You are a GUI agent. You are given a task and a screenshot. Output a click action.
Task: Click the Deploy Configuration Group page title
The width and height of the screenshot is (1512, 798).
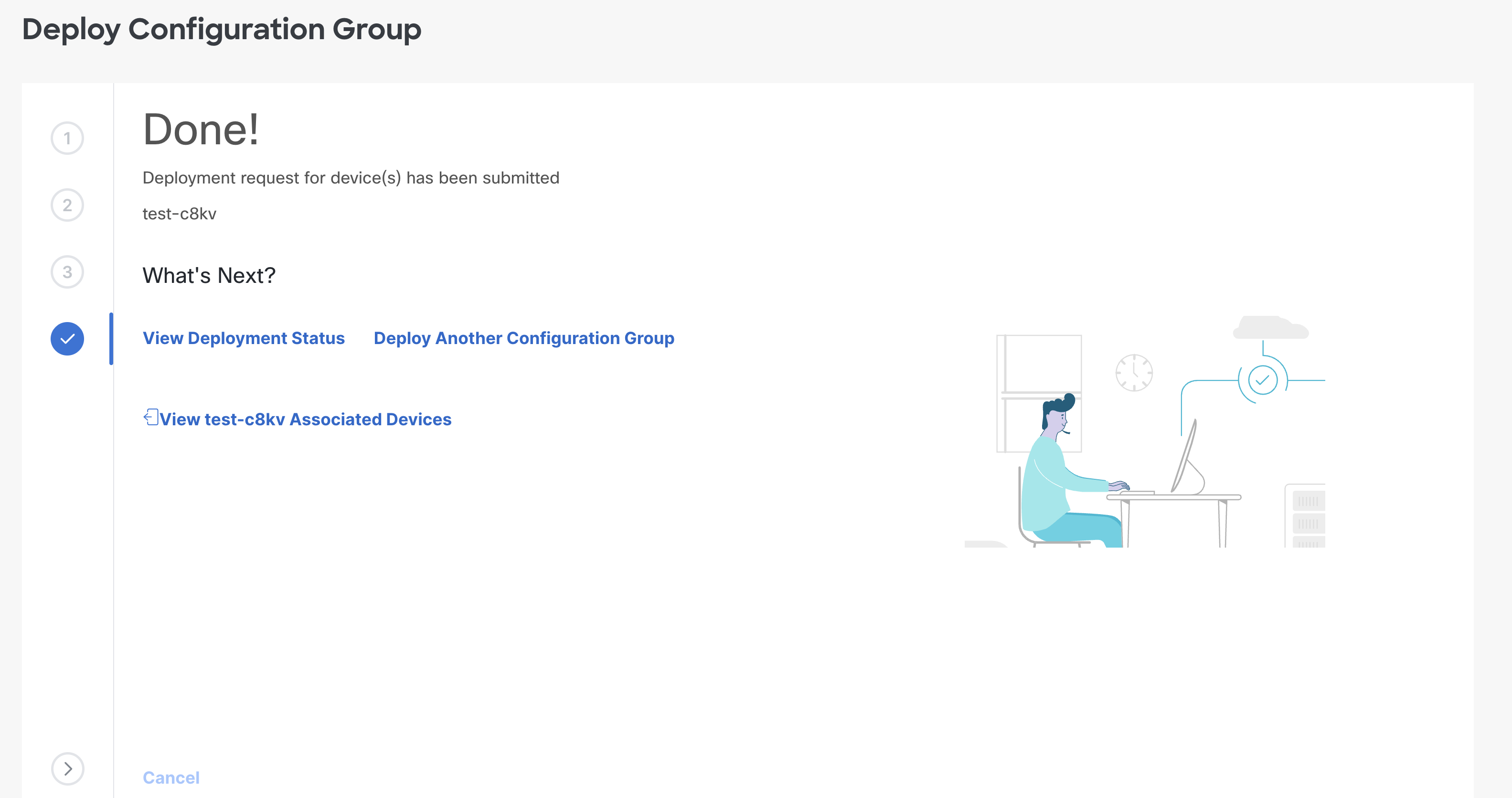221,29
